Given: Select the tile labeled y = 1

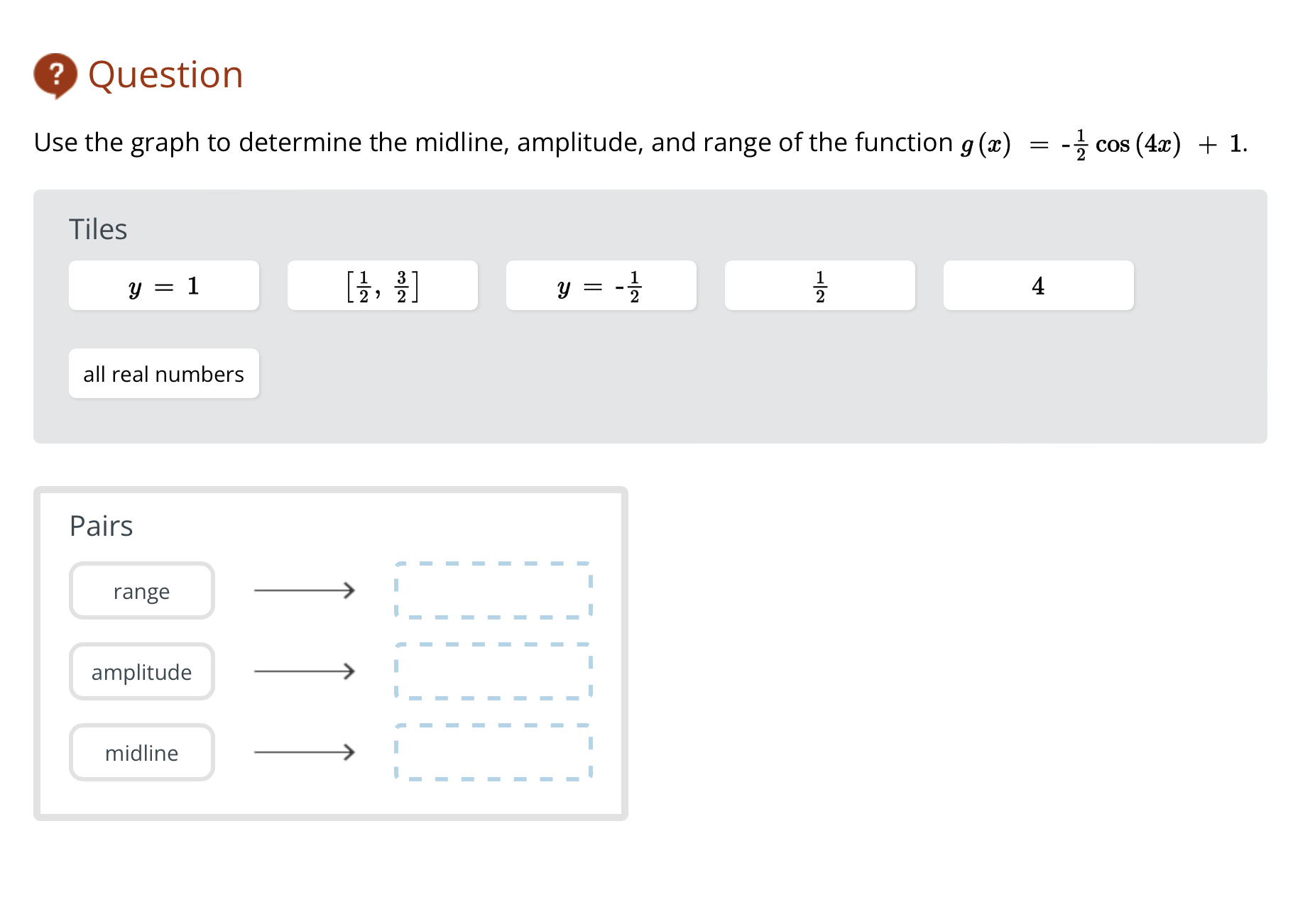Looking at the screenshot, I should (163, 286).
